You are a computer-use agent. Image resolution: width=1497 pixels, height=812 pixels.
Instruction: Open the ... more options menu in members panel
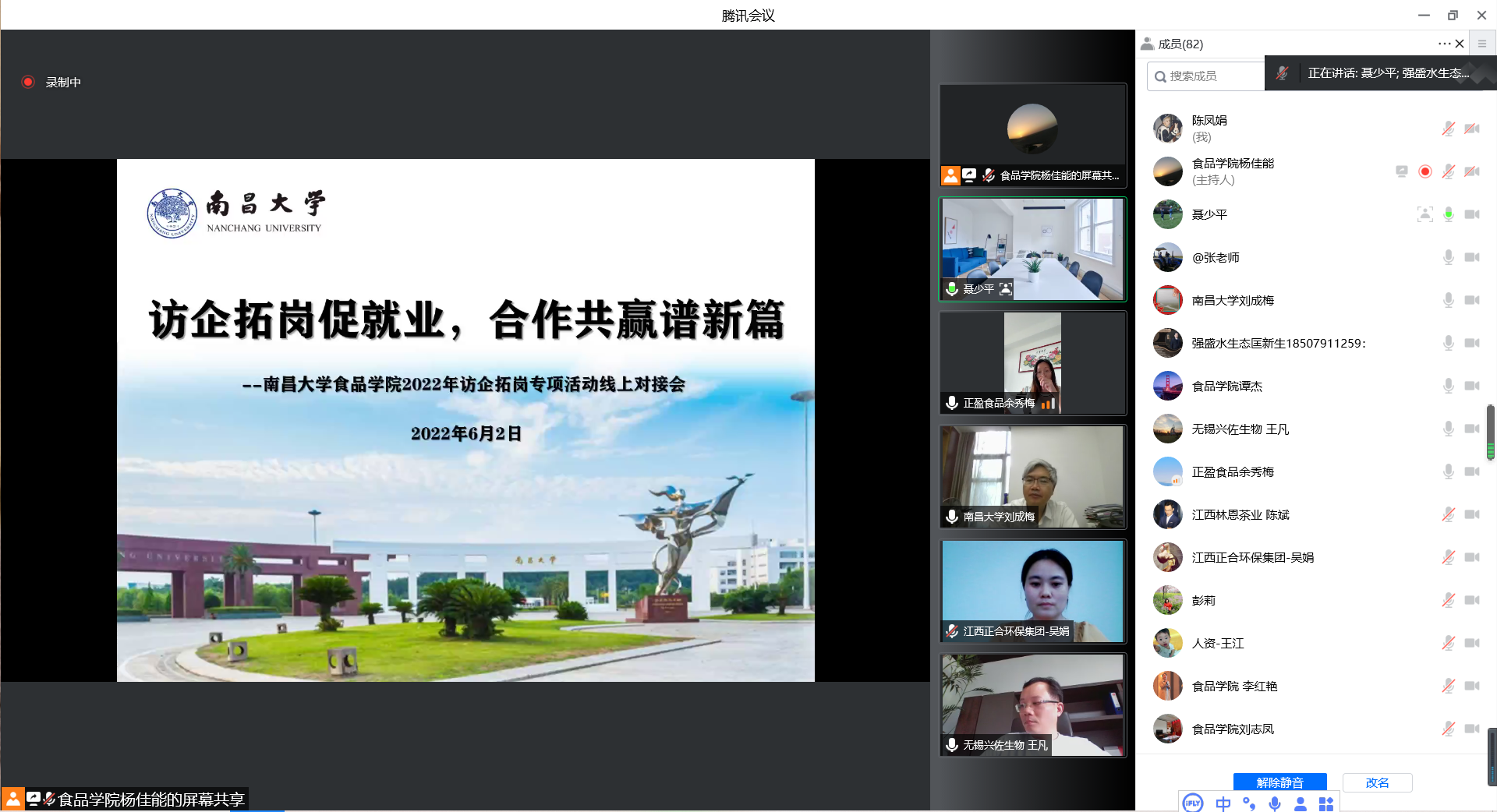click(x=1443, y=44)
